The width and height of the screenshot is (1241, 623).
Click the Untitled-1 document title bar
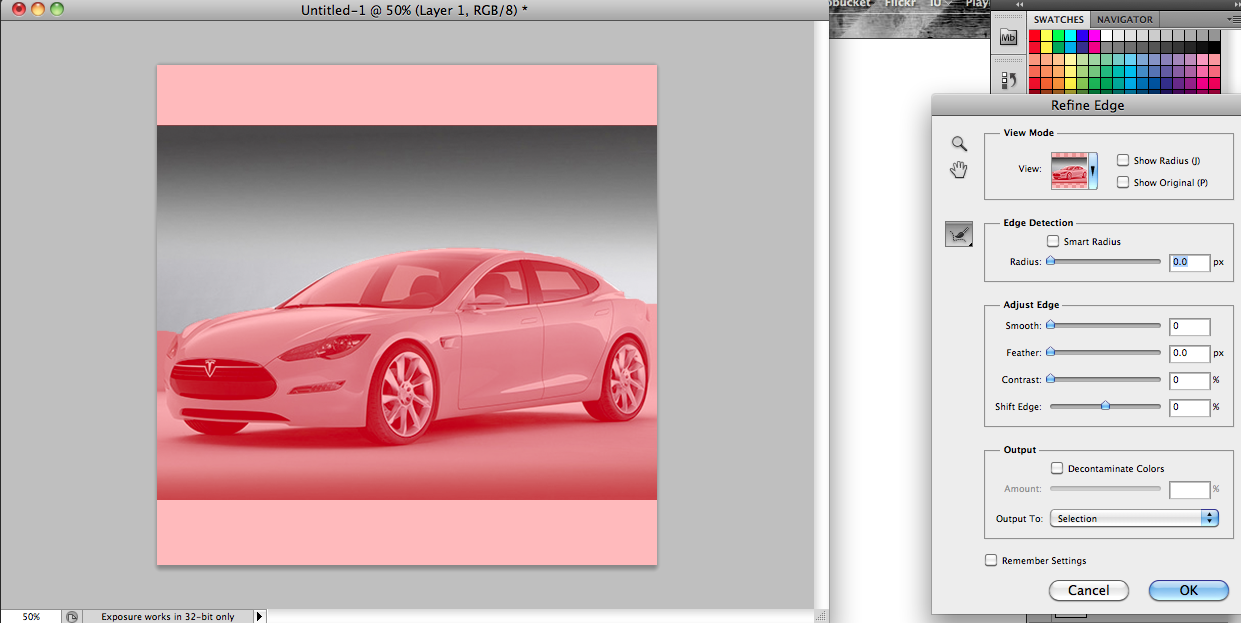coord(414,9)
